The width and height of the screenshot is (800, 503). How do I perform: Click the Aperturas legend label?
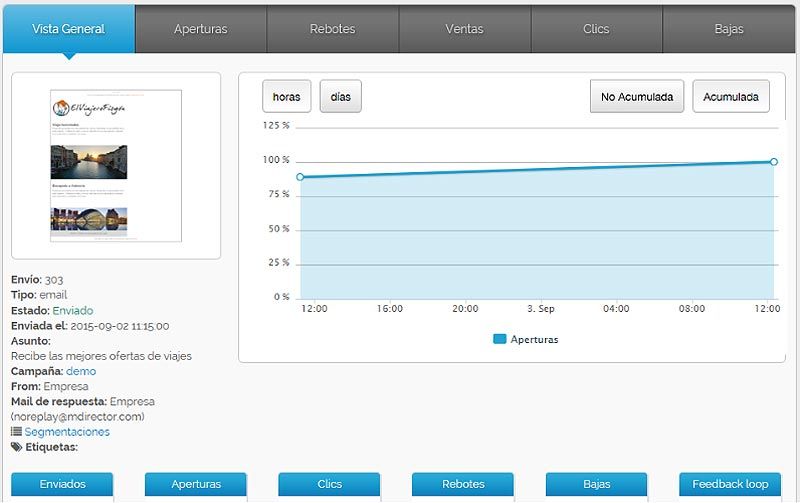[534, 339]
